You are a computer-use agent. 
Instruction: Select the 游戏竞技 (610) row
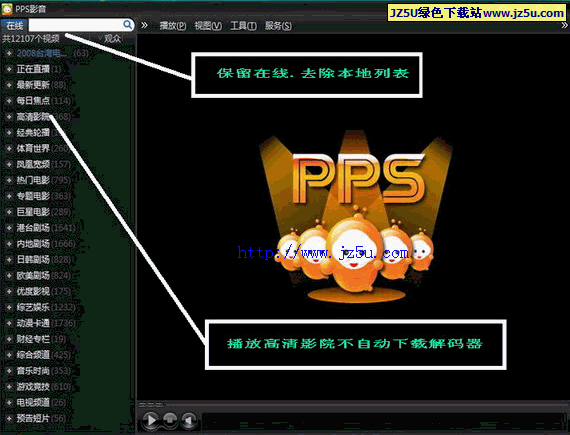(x=44, y=387)
